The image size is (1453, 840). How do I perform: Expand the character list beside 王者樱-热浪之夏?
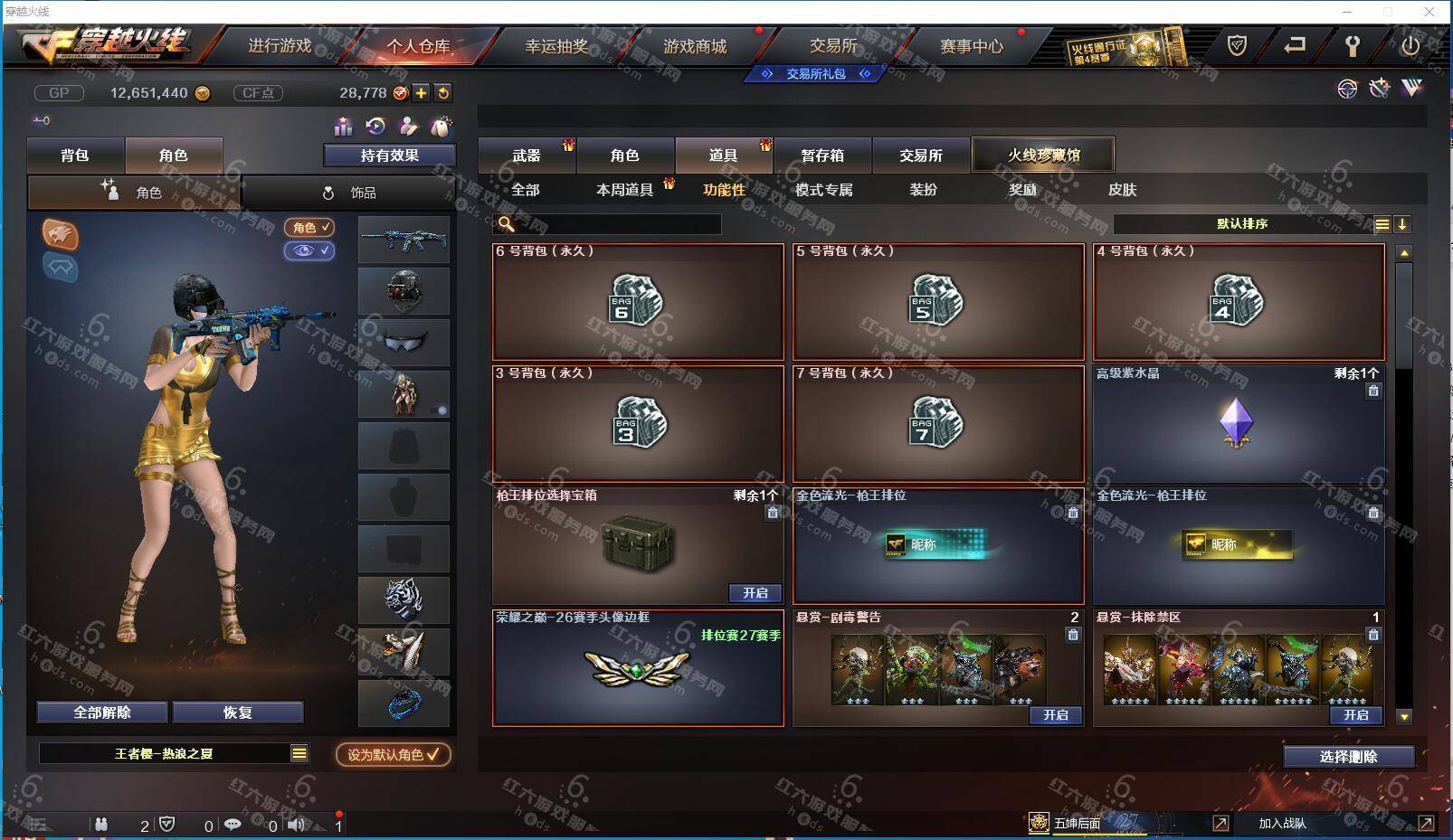point(299,753)
